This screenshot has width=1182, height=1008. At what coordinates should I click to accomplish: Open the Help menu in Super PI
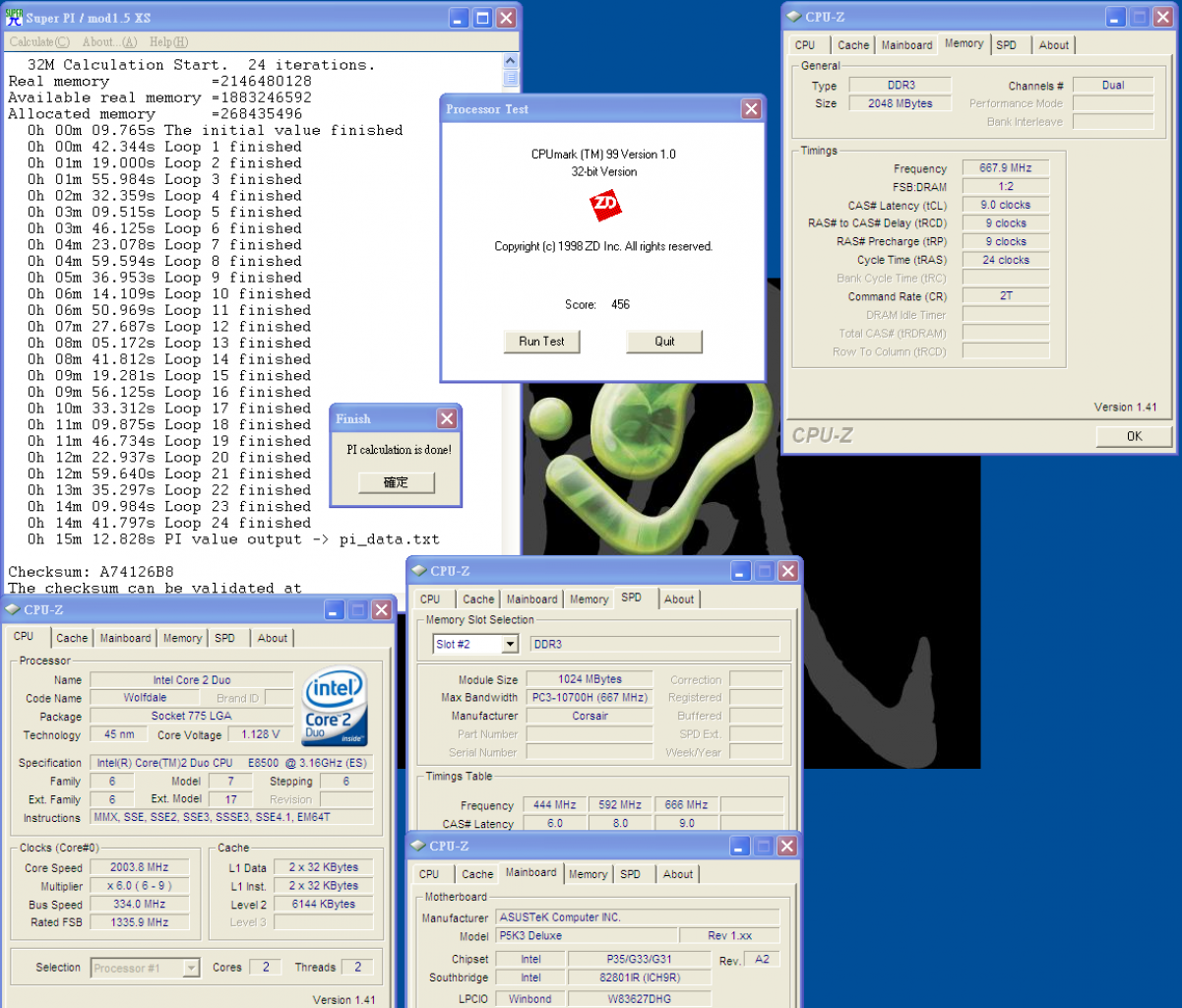coord(168,42)
